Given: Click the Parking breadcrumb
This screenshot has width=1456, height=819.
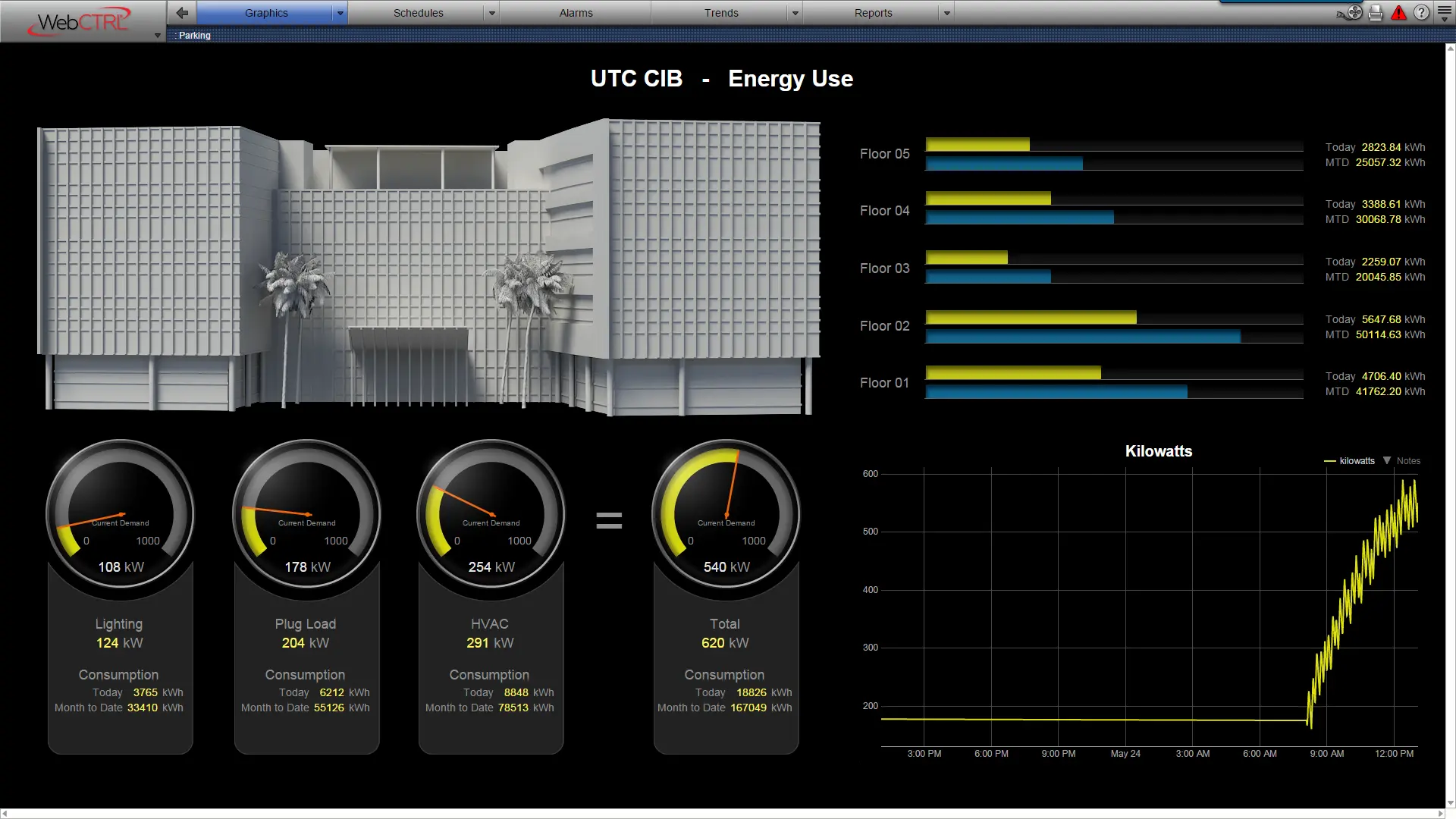Looking at the screenshot, I should tap(194, 36).
